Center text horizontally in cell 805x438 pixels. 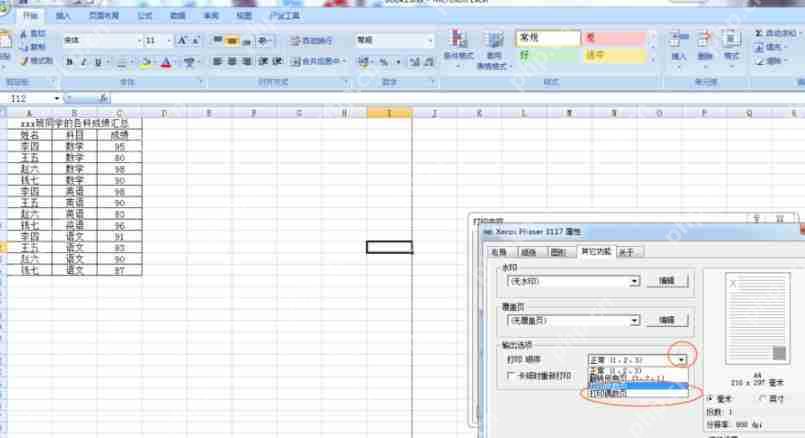coord(232,62)
